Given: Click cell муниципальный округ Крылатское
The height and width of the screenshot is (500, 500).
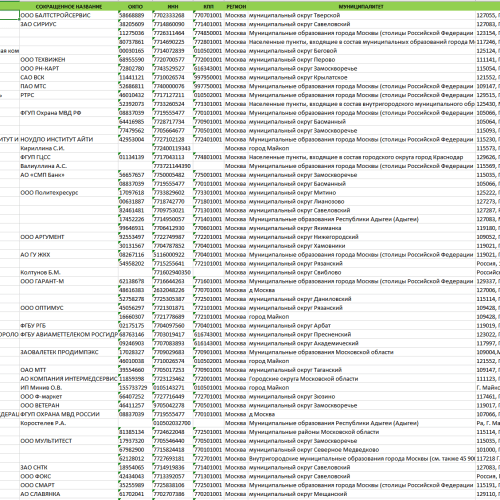Looking at the screenshot, I should 362,77.
